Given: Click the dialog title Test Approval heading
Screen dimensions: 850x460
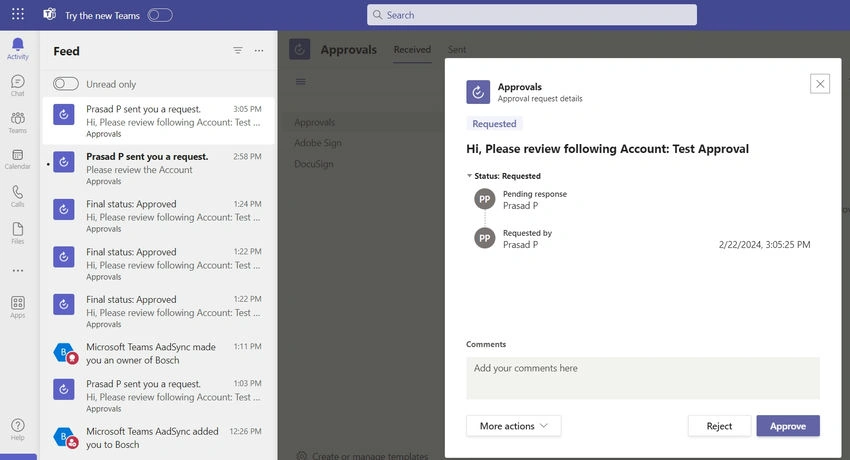Looking at the screenshot, I should [607, 149].
